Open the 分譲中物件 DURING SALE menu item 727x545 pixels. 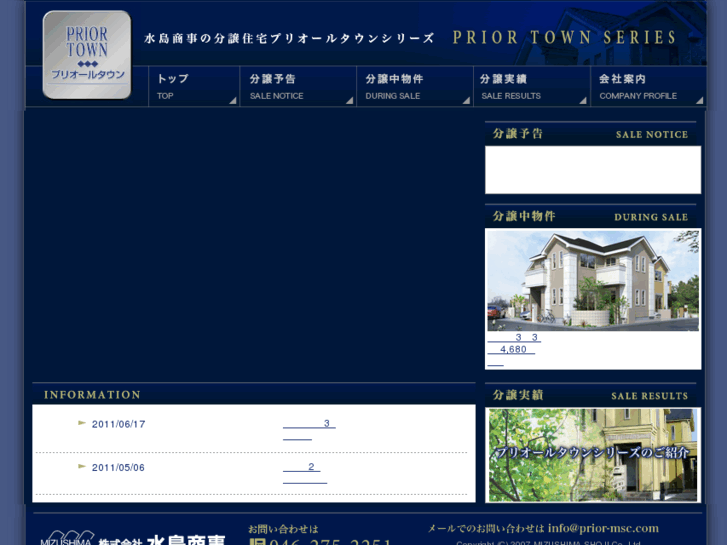tap(415, 87)
